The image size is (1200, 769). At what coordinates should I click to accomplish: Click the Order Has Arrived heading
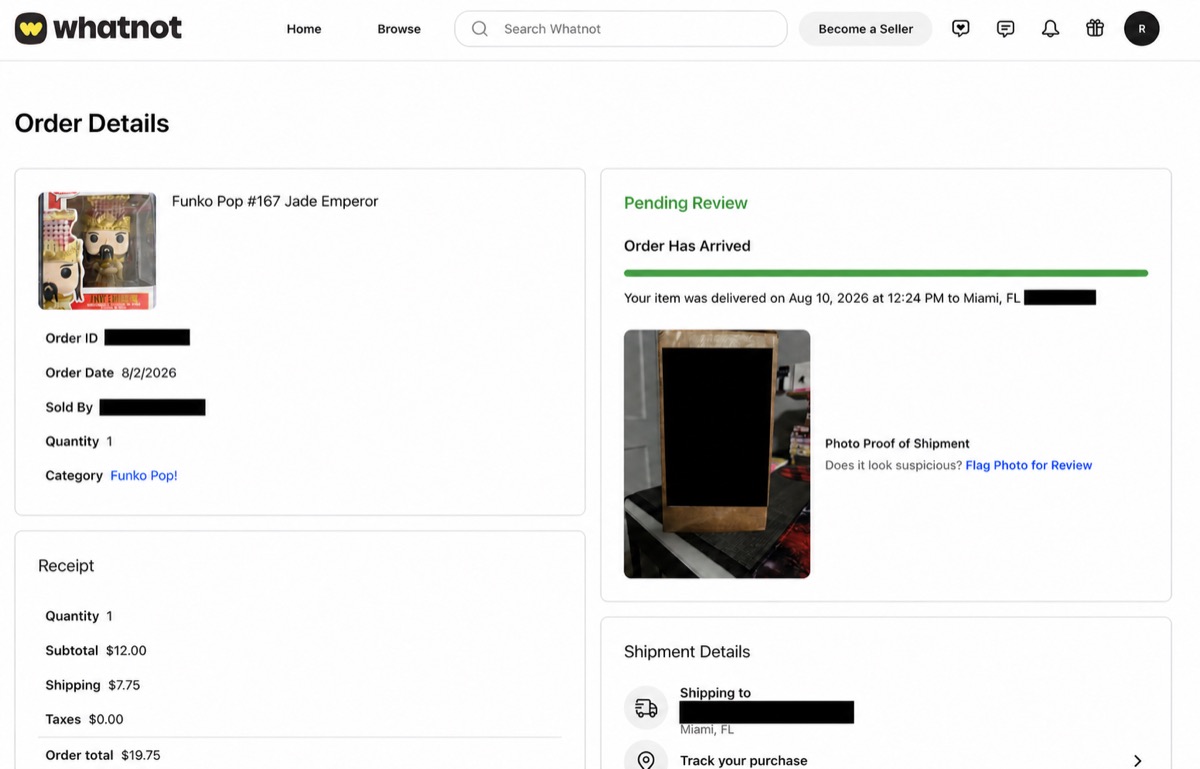(687, 246)
